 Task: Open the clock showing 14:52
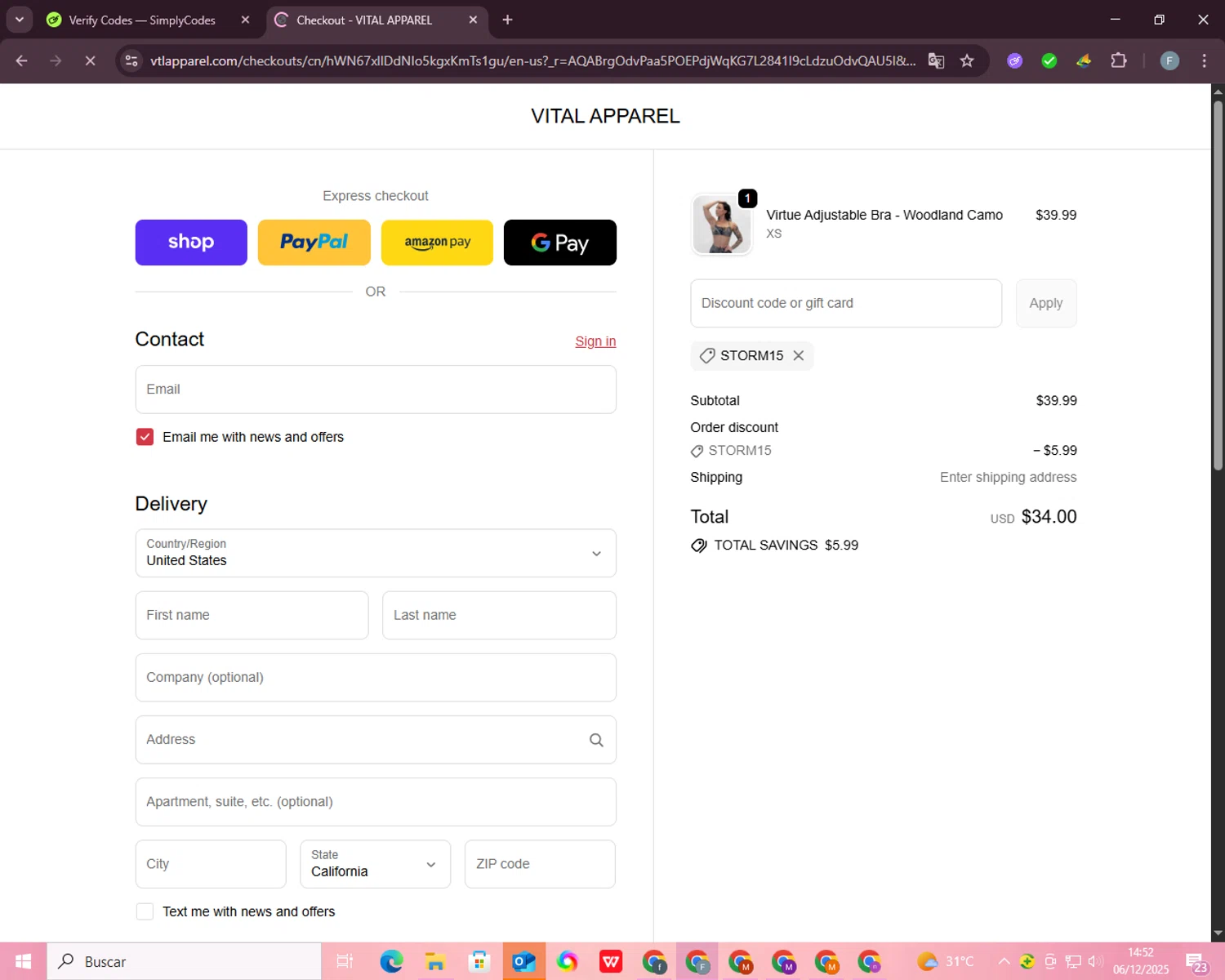1141,961
